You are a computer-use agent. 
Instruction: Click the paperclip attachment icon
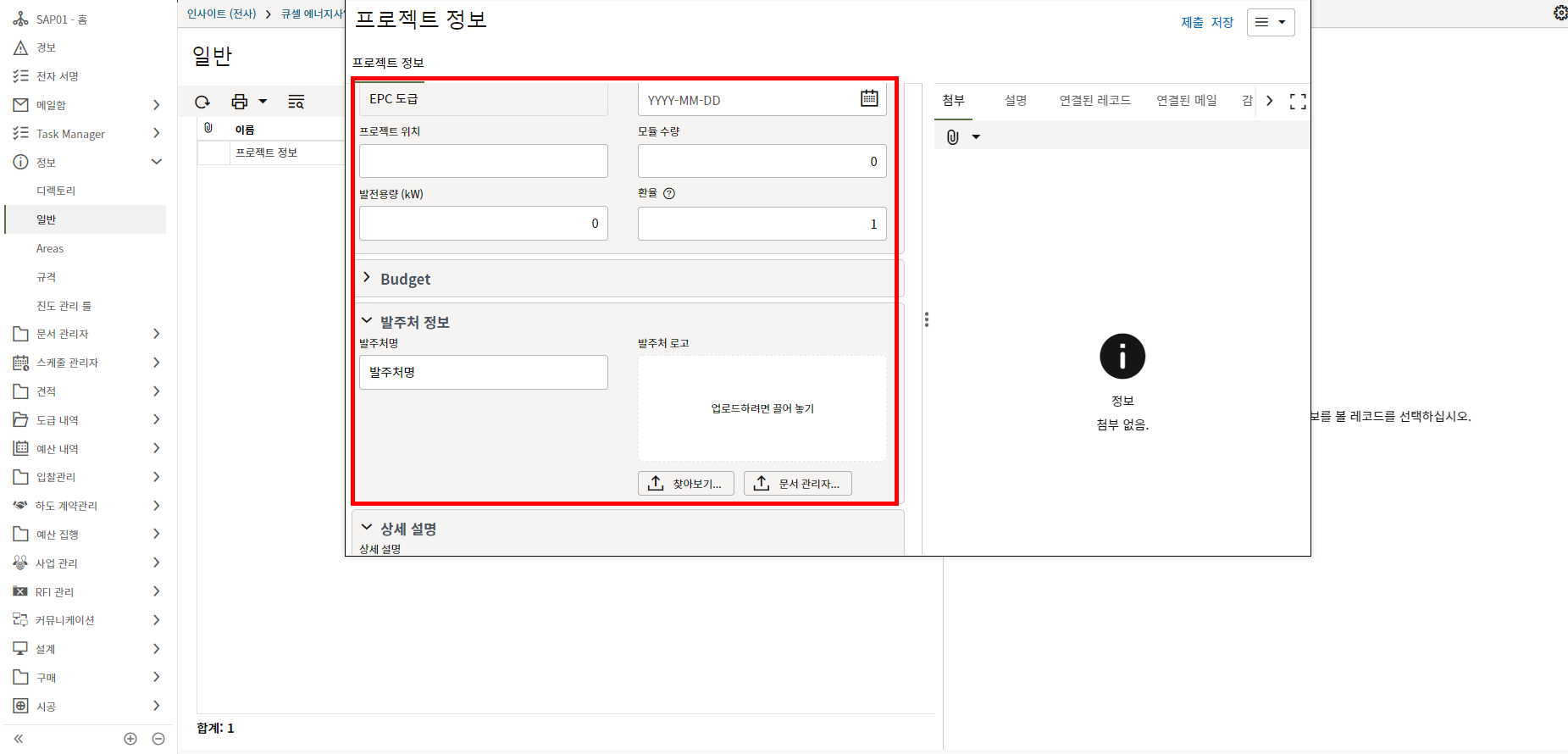pyautogui.click(x=953, y=137)
